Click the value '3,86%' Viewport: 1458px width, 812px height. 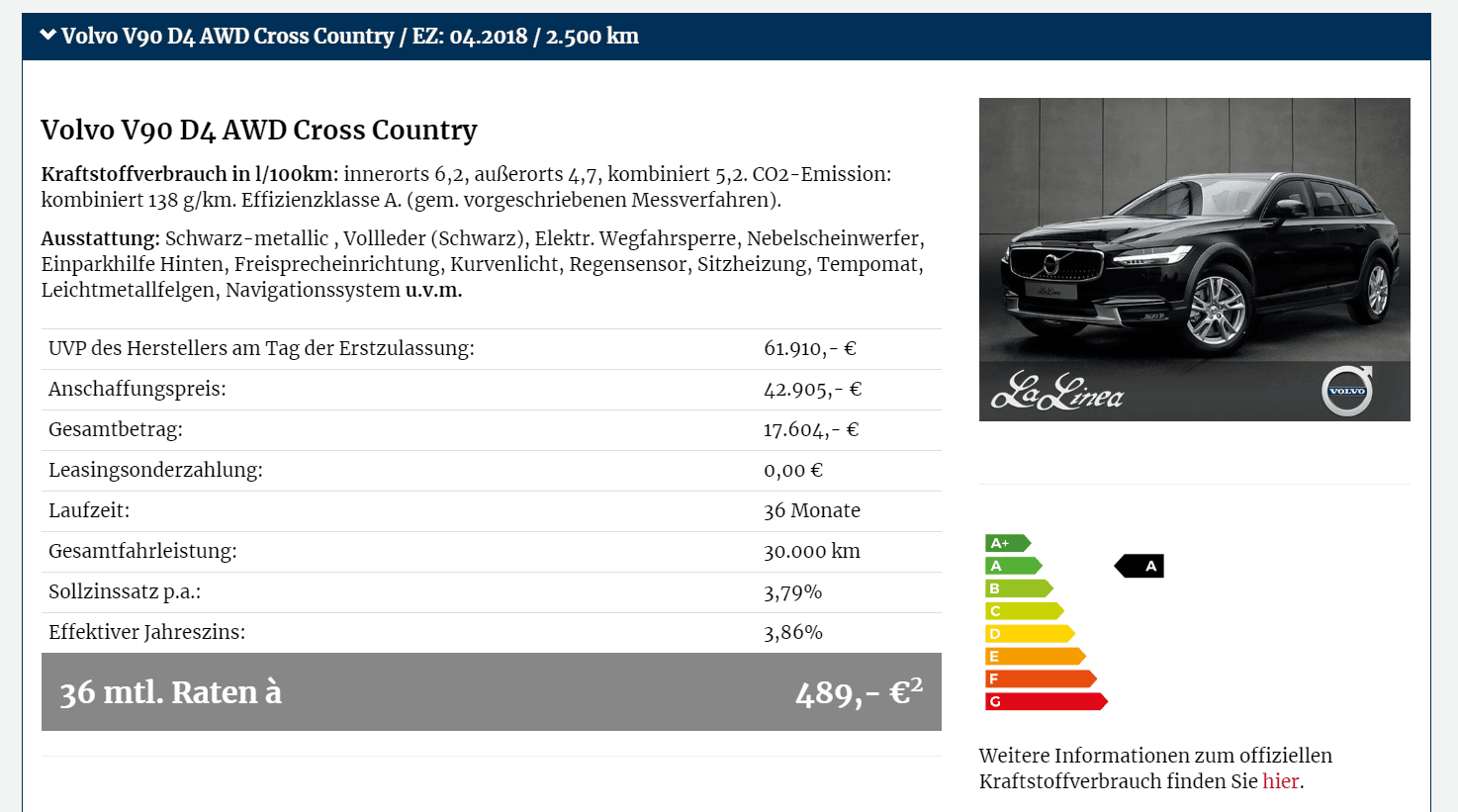(793, 633)
